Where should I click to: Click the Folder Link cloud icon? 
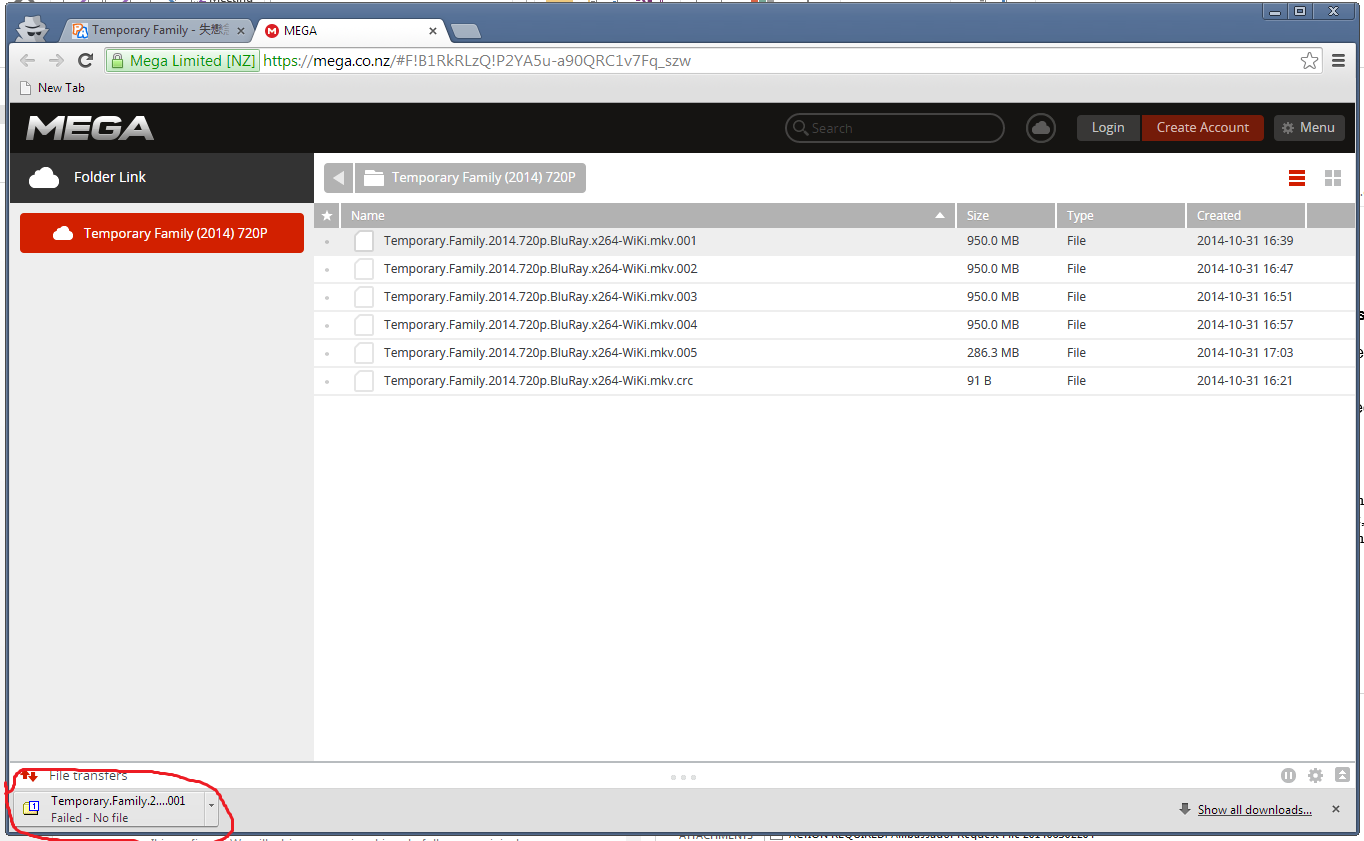[x=44, y=178]
